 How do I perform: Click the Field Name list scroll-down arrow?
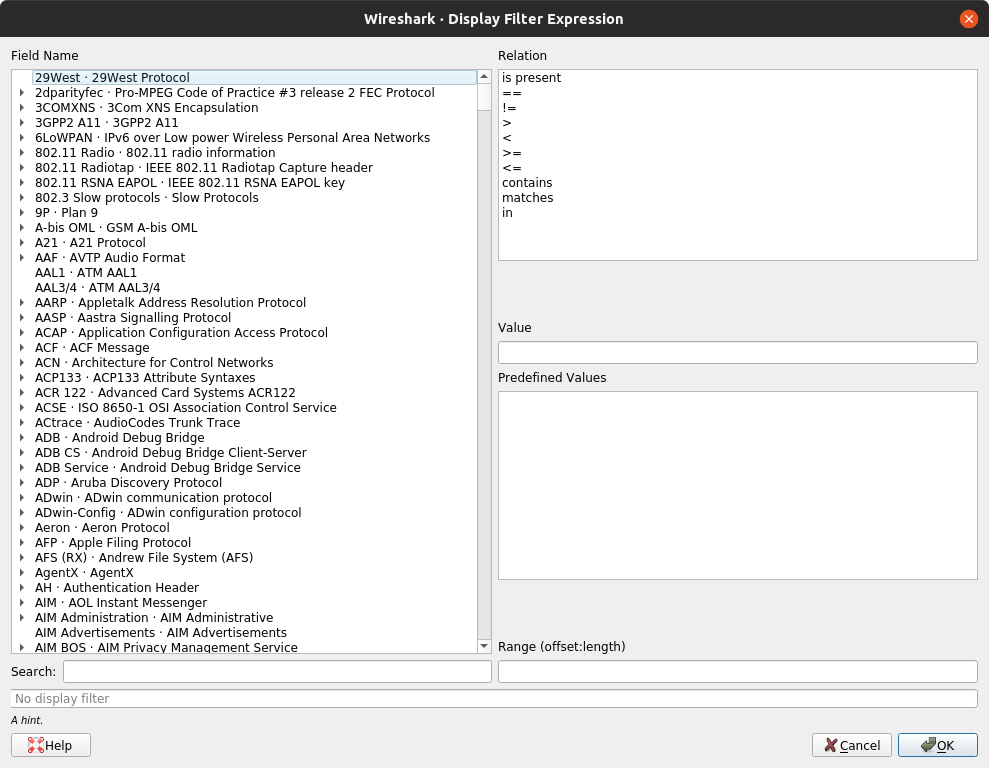(484, 645)
